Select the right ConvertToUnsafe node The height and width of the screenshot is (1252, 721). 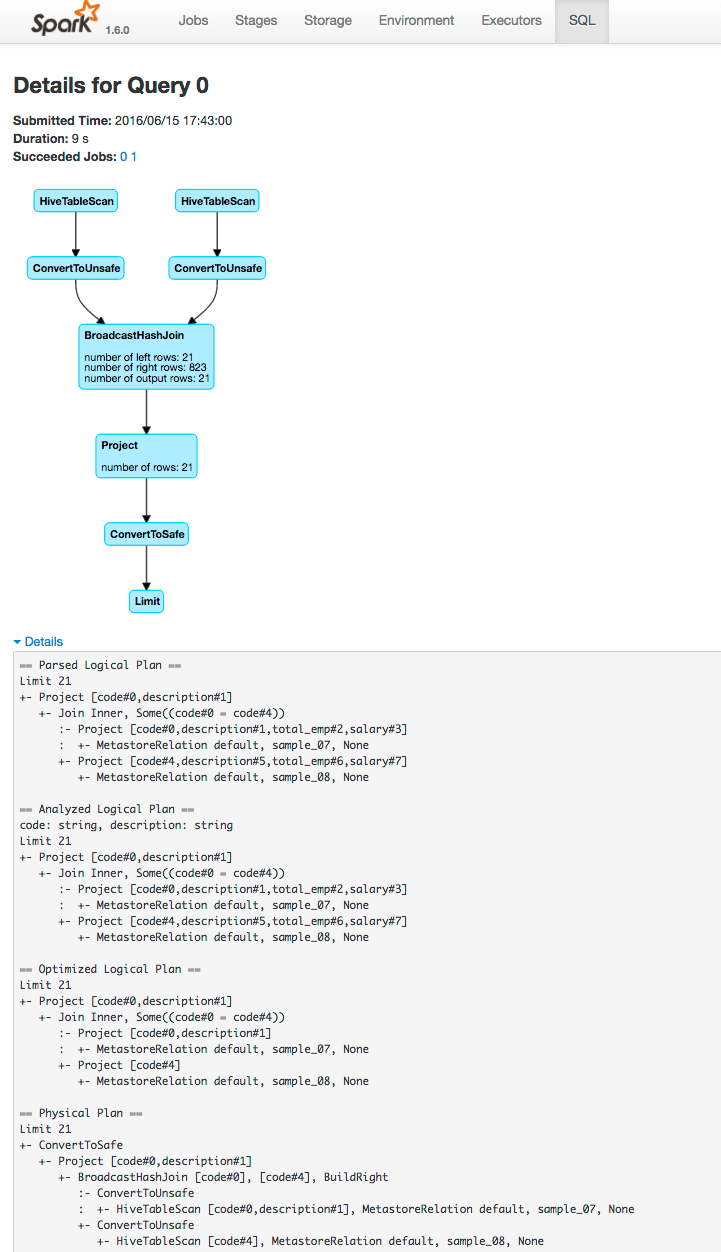point(217,268)
